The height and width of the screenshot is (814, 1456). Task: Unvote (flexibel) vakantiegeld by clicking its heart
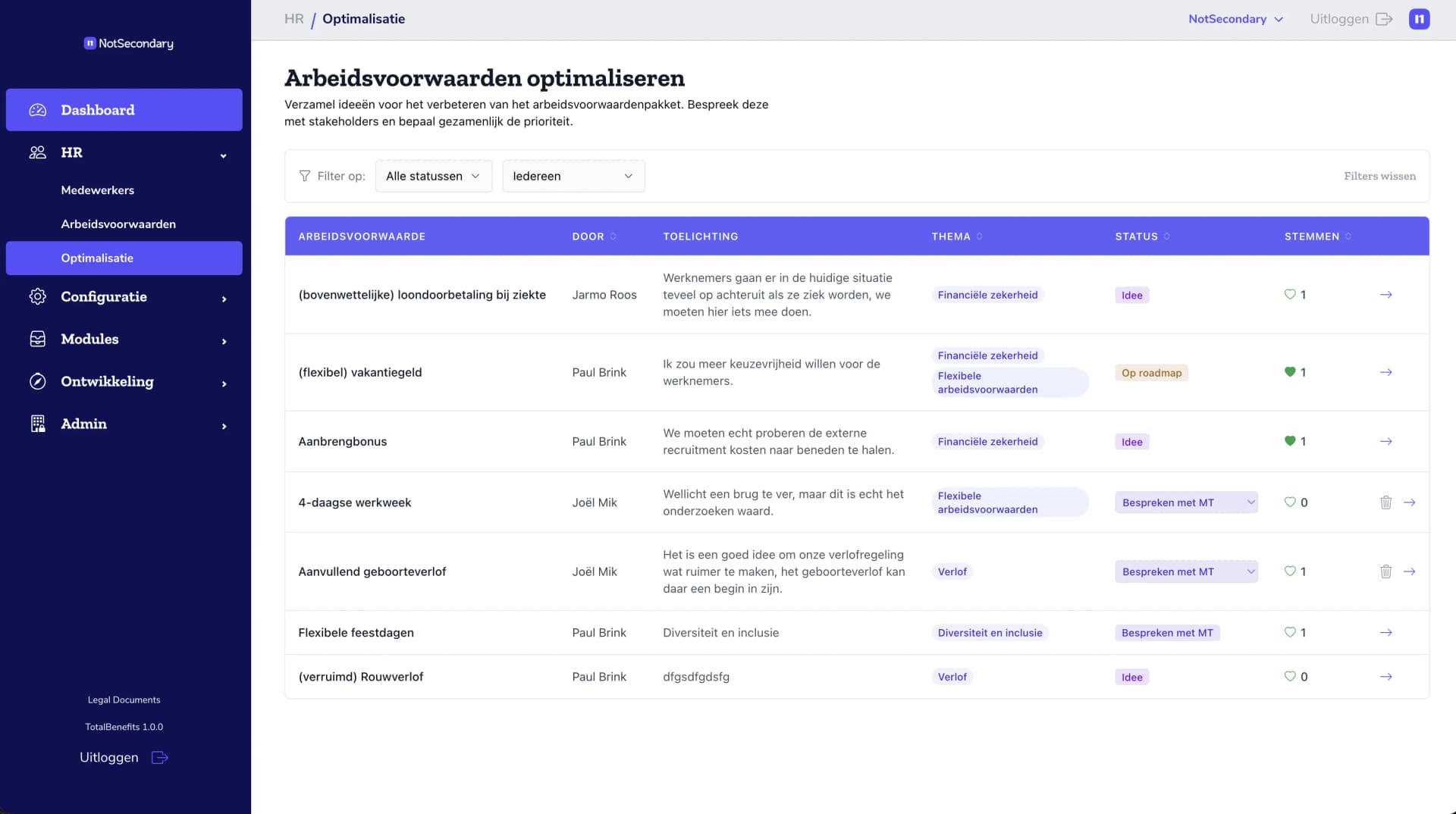[x=1289, y=372]
